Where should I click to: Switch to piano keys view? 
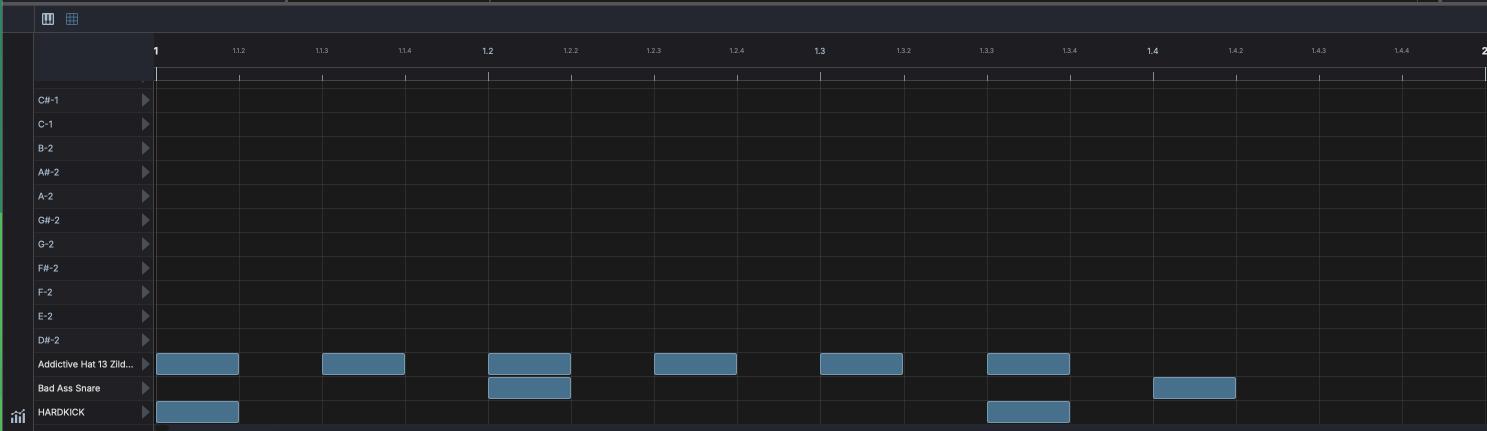point(48,19)
